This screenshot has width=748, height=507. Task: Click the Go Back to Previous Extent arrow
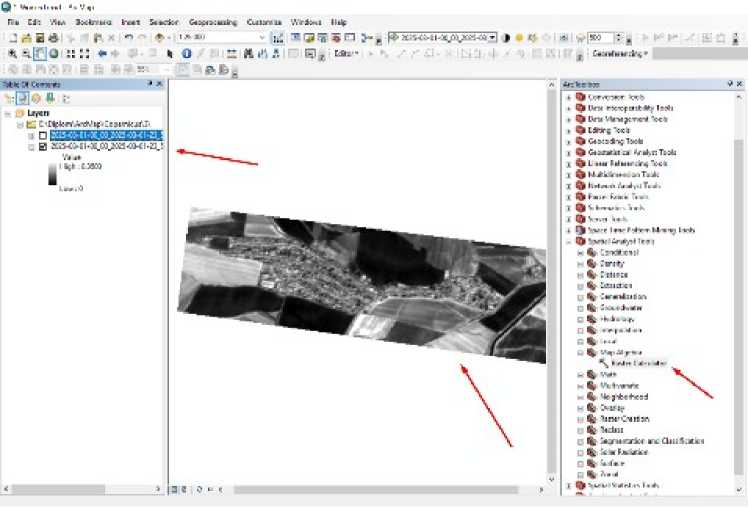point(102,53)
